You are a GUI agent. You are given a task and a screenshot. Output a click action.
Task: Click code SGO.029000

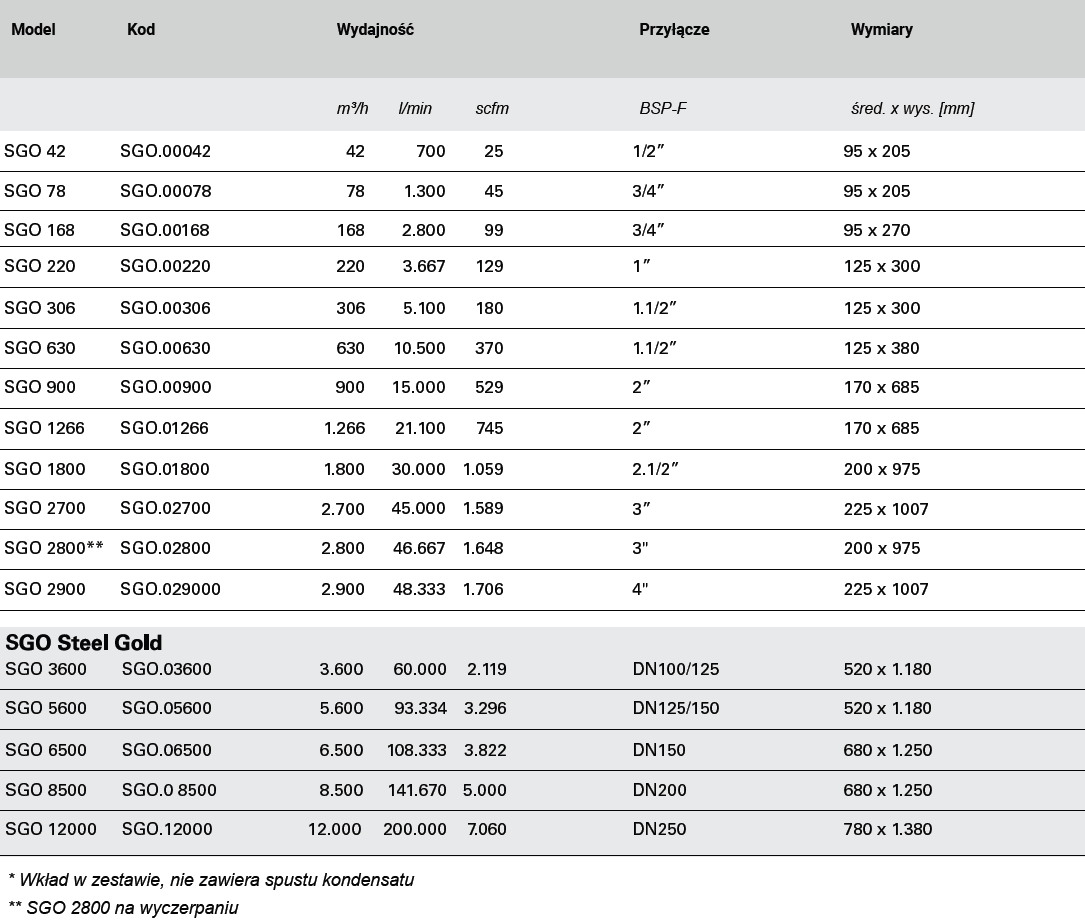coord(170,590)
